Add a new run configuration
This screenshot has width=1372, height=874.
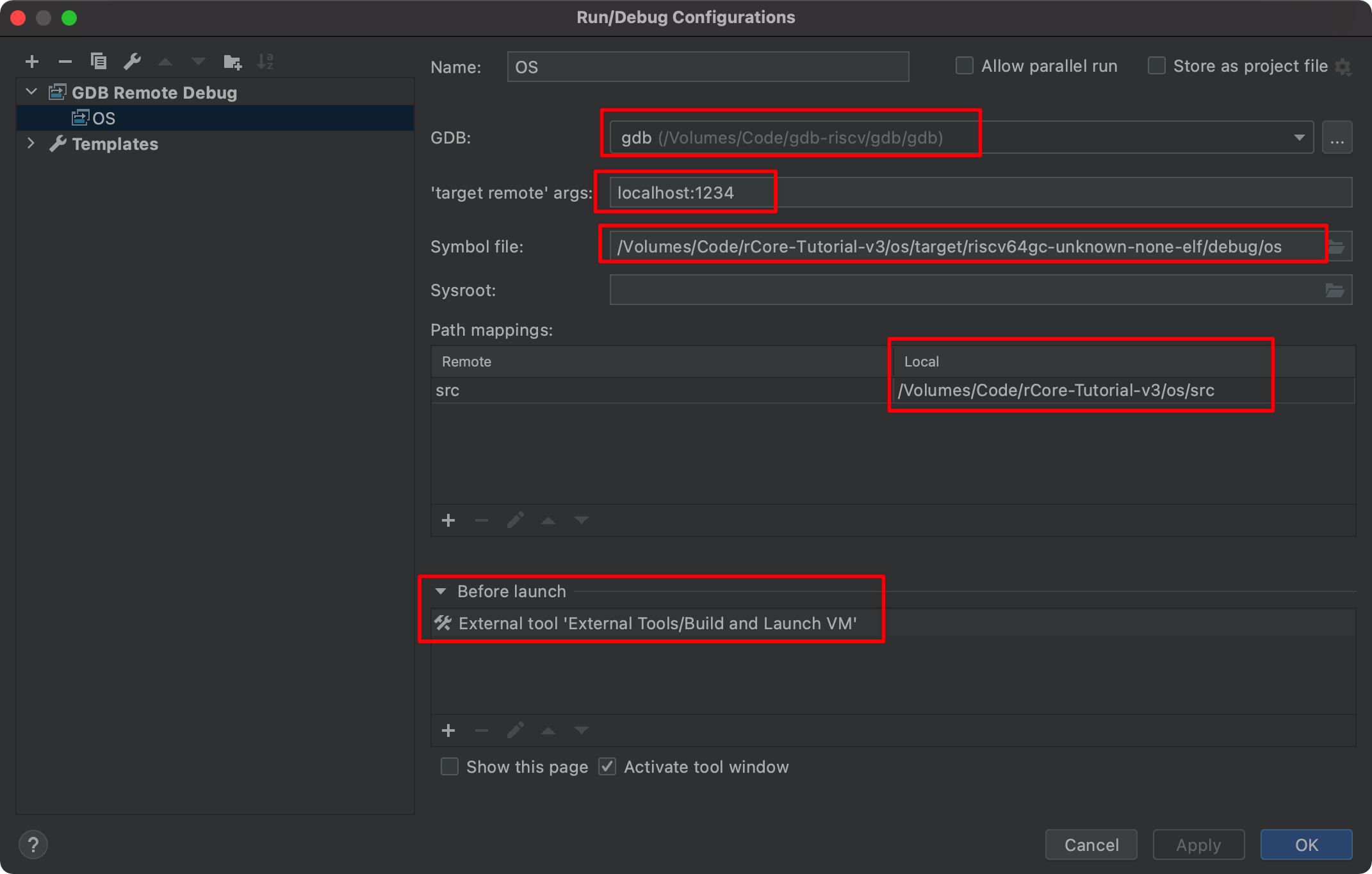coord(32,62)
